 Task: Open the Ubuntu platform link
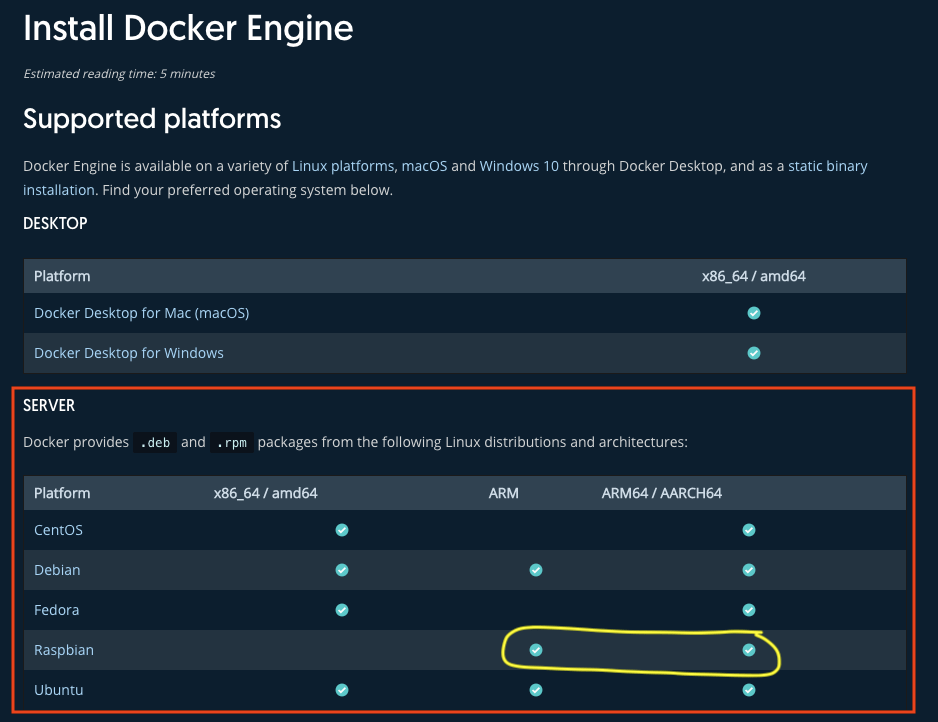click(x=58, y=690)
